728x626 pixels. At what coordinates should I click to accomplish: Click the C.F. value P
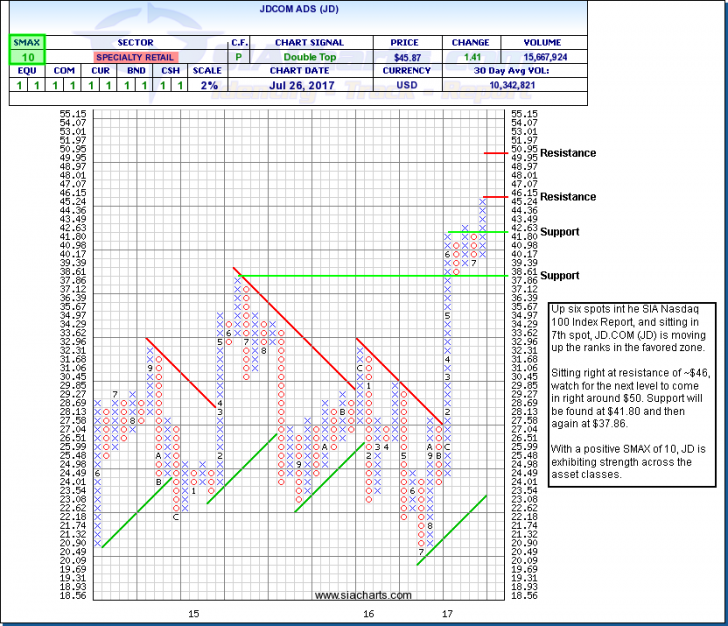pyautogui.click(x=240, y=58)
